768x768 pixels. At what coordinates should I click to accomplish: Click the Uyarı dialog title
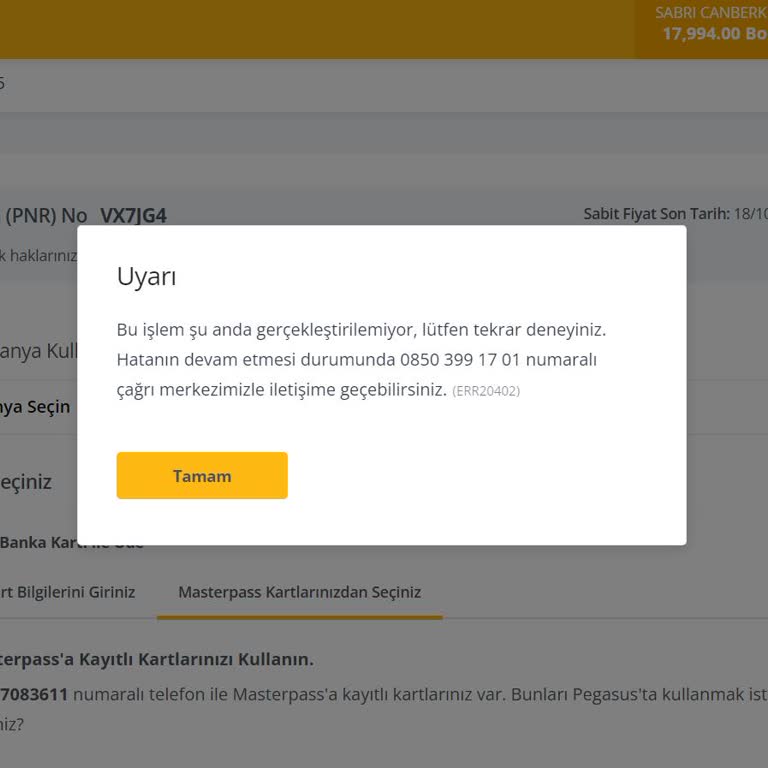(146, 277)
